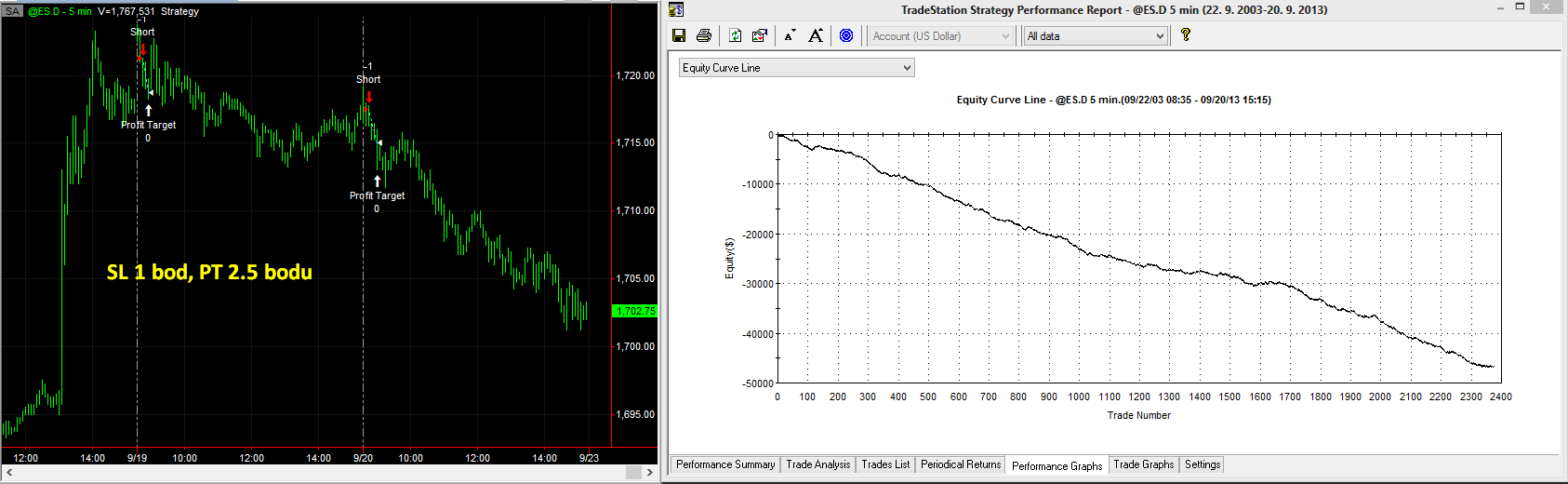
Task: Open report chart settings icon
Action: (760, 35)
